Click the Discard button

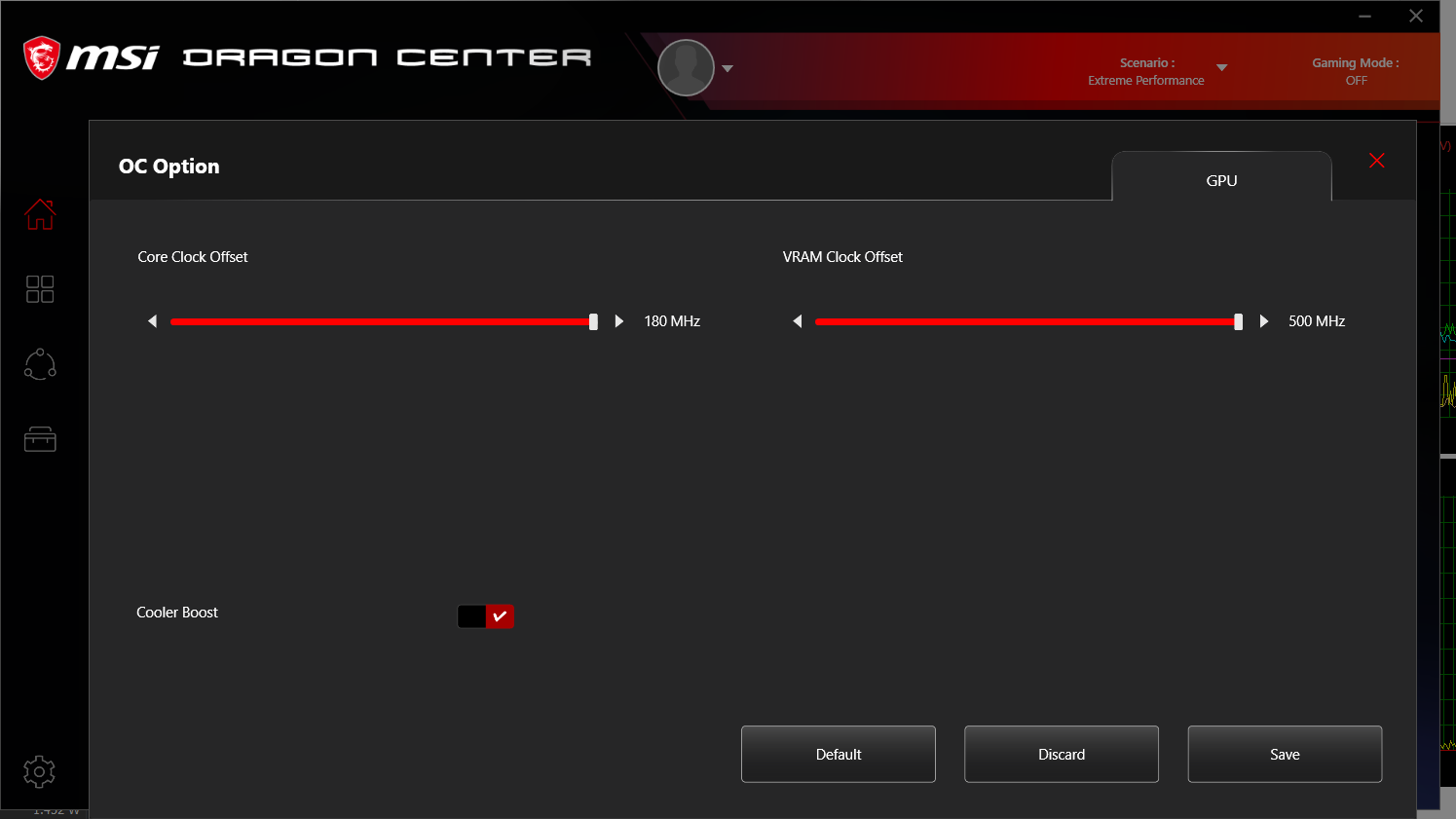point(1062,754)
